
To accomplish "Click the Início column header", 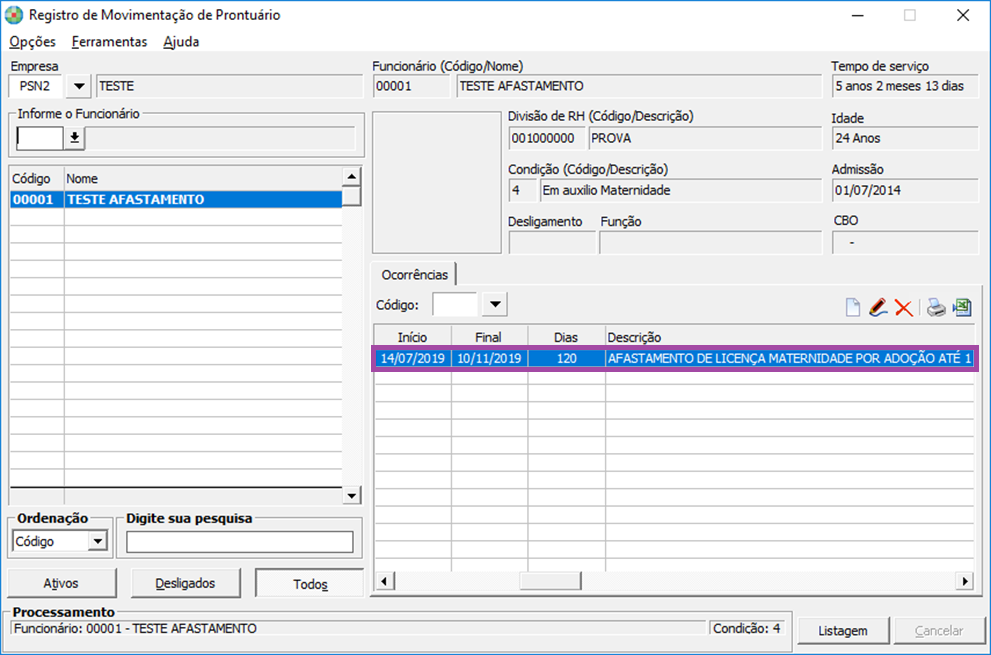I will click(412, 338).
